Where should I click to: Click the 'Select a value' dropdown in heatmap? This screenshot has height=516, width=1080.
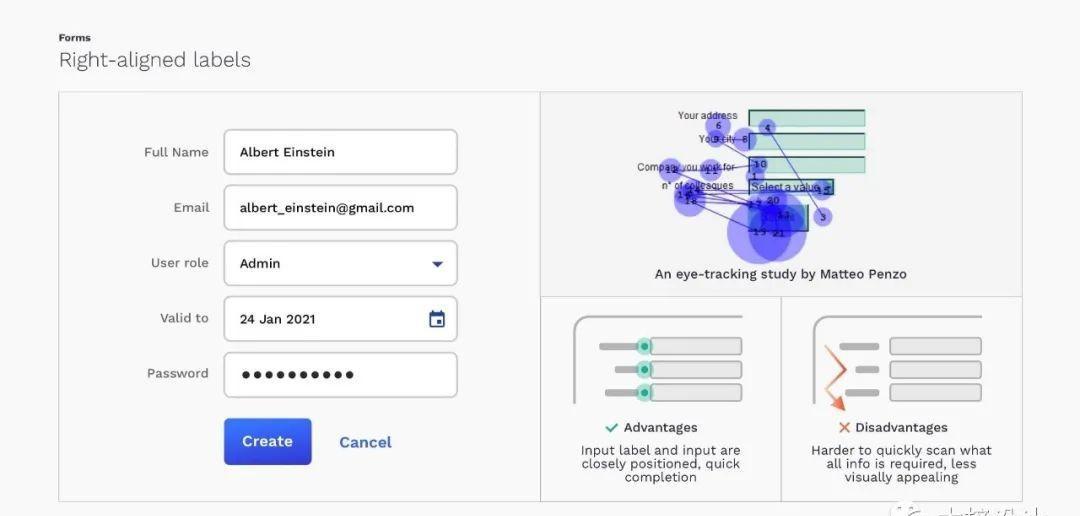[790, 187]
